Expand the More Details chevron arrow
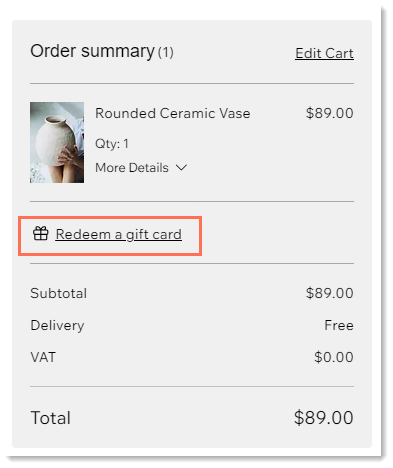393x468 pixels. point(181,167)
